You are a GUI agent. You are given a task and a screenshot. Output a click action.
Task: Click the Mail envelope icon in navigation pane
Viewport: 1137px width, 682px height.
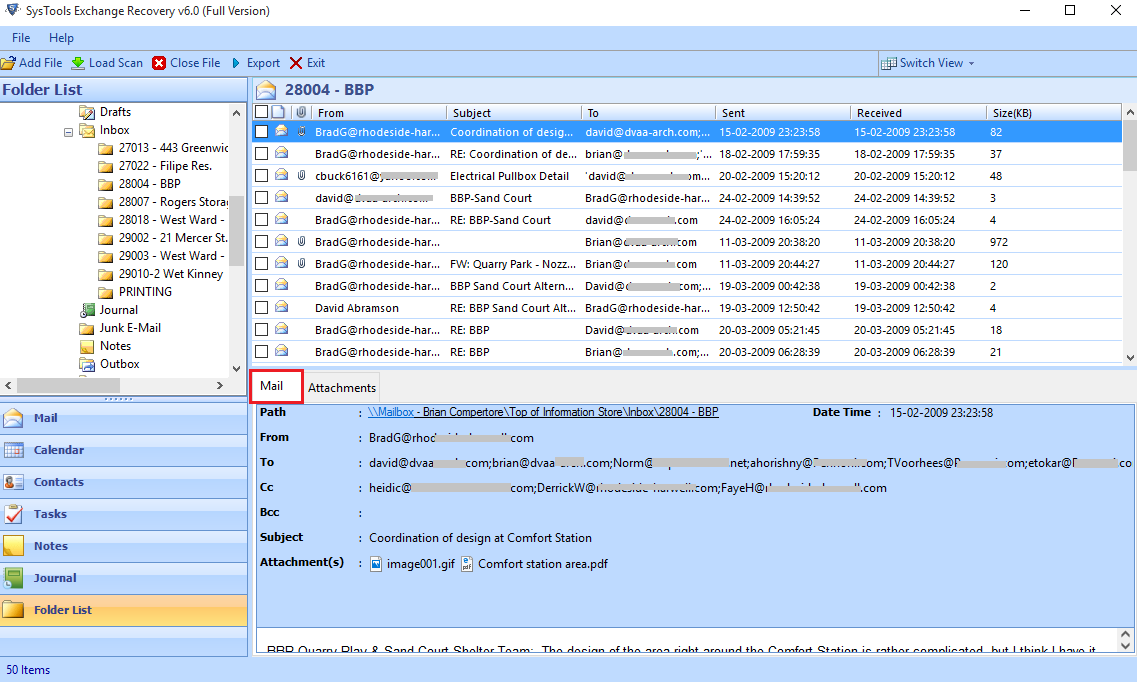coord(13,418)
